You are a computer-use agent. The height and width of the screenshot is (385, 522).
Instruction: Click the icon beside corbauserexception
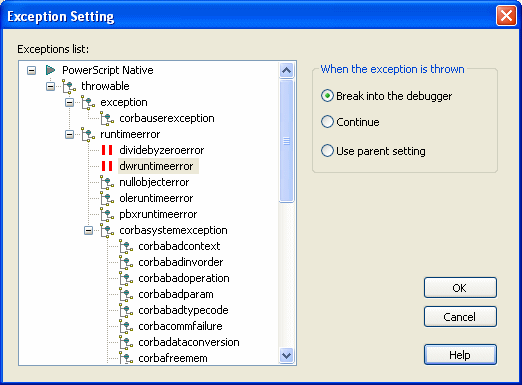coord(107,118)
